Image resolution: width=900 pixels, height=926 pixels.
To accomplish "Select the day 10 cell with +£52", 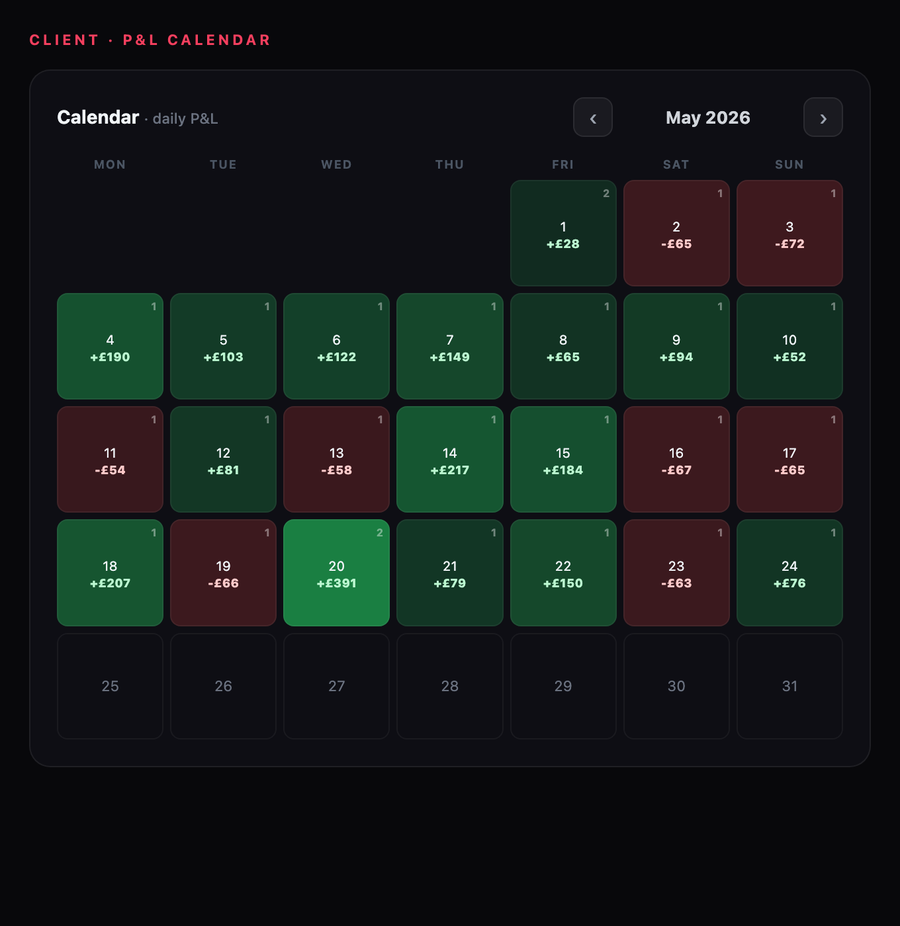I will point(790,346).
